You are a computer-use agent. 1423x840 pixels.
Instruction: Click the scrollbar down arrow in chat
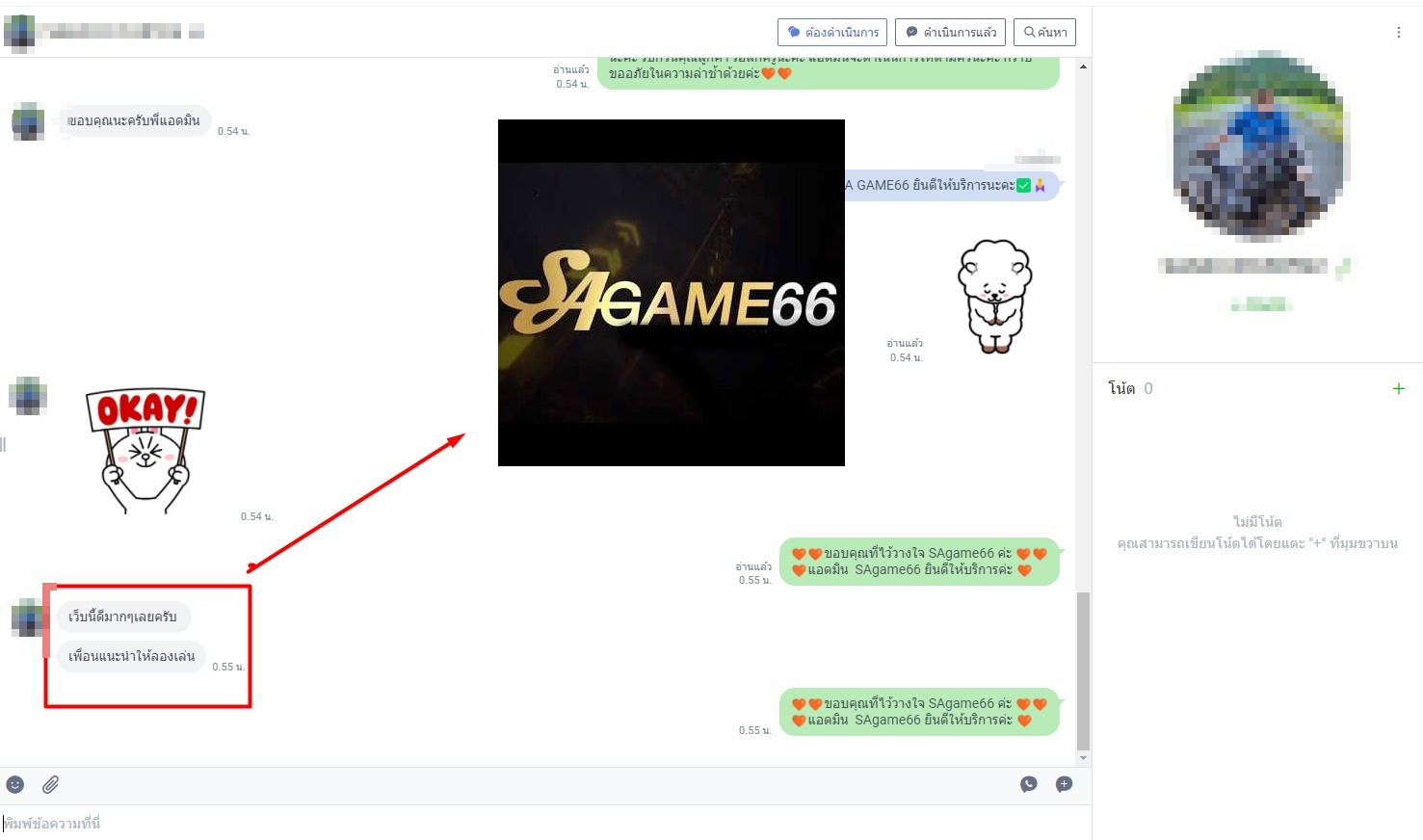point(1083,758)
